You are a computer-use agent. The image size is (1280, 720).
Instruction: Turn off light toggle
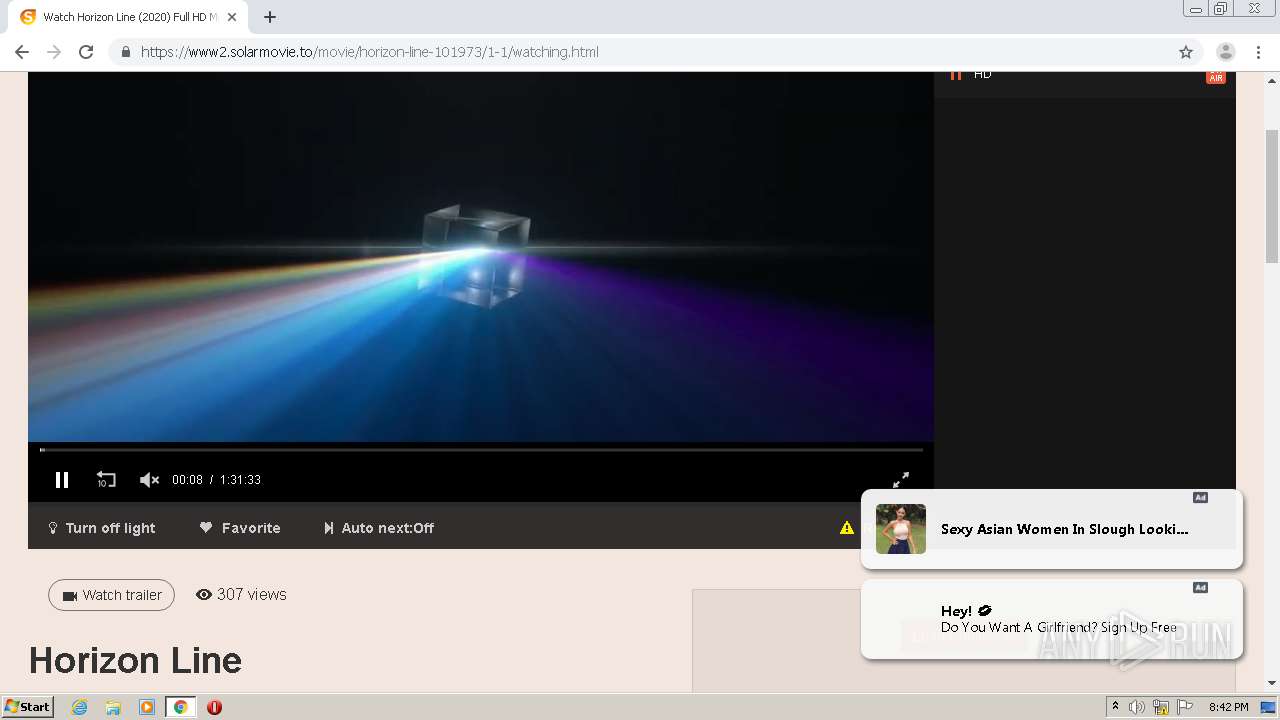(102, 528)
